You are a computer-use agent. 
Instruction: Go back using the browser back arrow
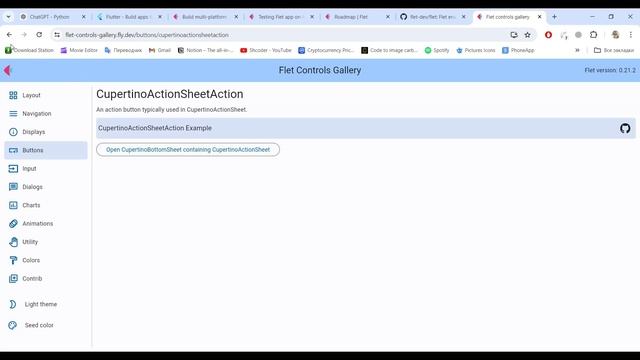click(9, 35)
